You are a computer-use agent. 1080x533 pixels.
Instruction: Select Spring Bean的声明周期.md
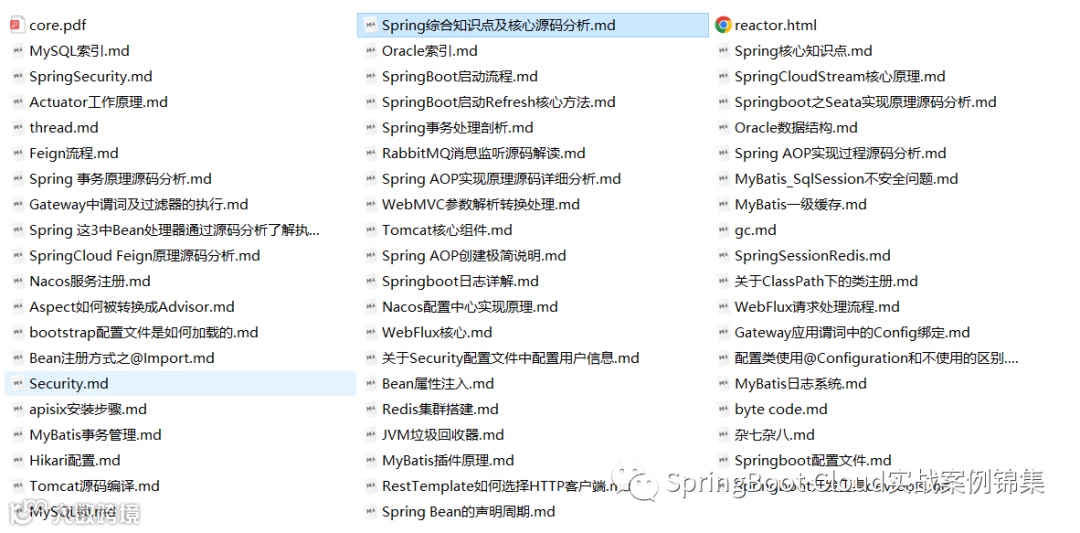point(468,512)
